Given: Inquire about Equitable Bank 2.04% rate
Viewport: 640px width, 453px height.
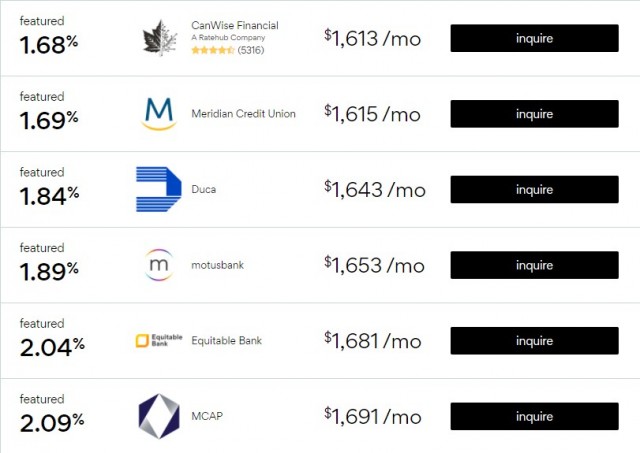Looking at the screenshot, I should (534, 341).
